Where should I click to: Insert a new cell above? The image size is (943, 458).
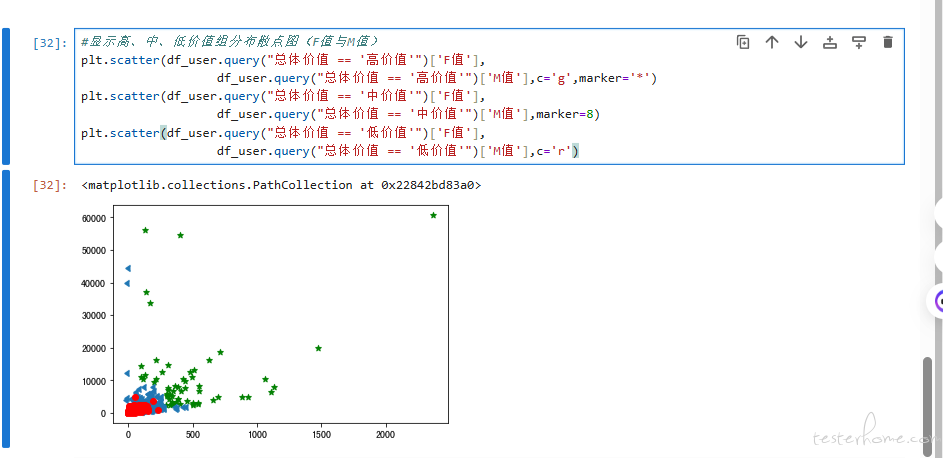click(830, 42)
